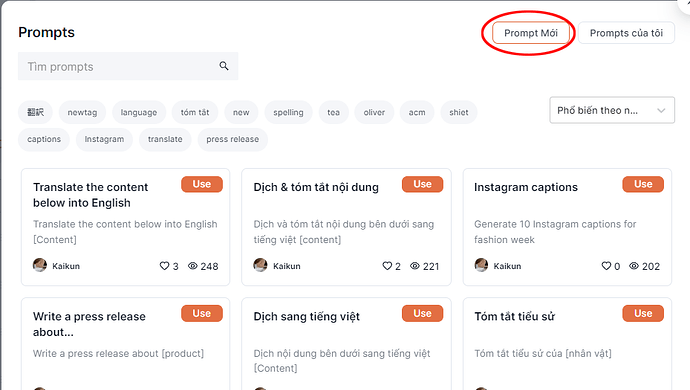This screenshot has width=690, height=390.
Task: Click heart icon on Dịch & tóm tắt card
Action: coord(387,266)
